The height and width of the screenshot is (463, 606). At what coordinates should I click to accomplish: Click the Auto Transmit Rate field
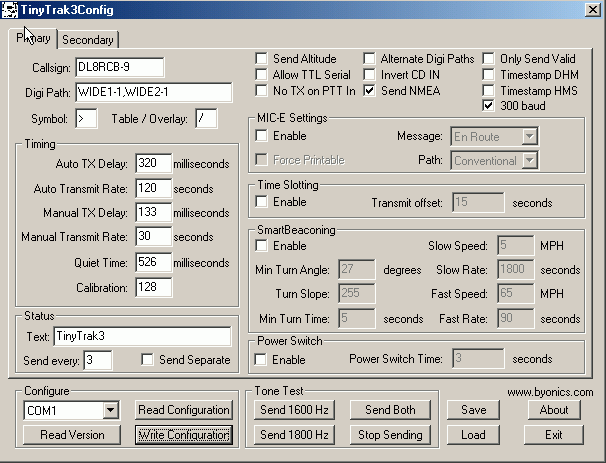pyautogui.click(x=153, y=188)
